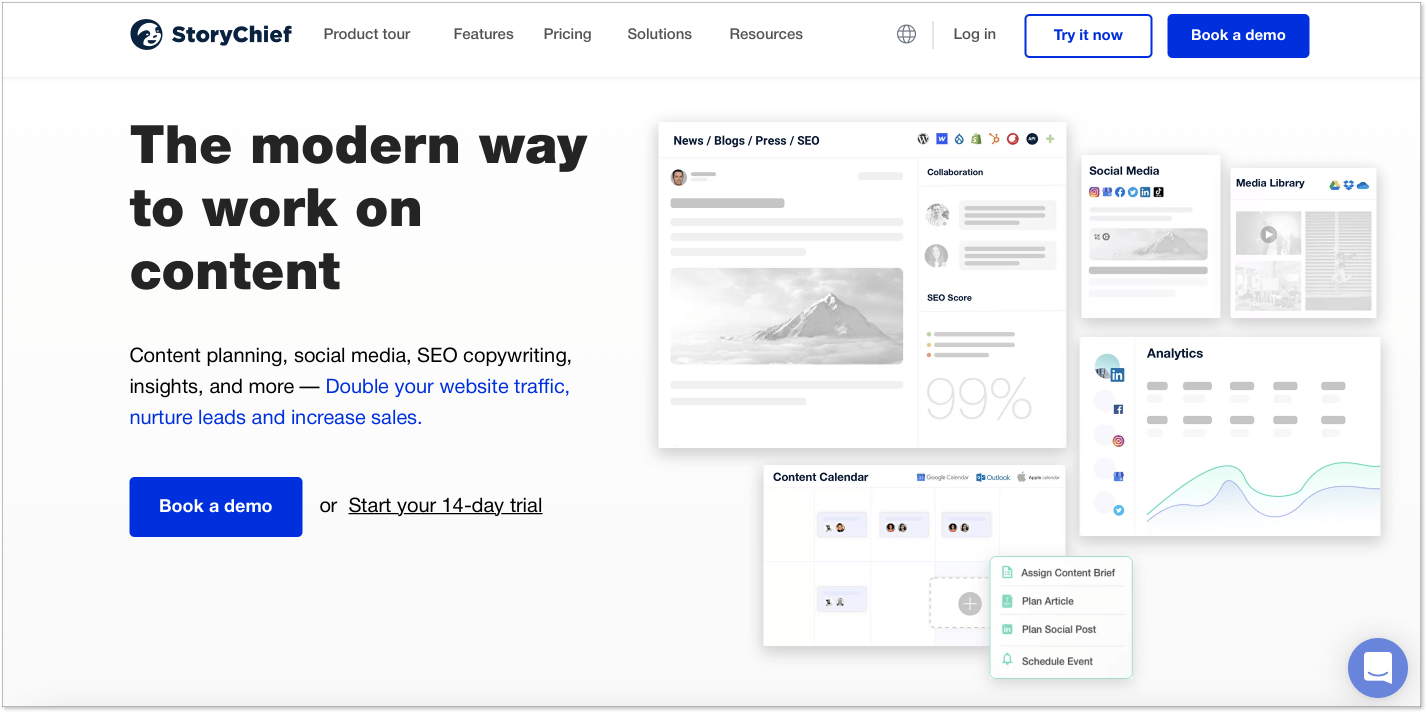
Task: Click the Shopify icon in the News panel
Action: (x=976, y=139)
